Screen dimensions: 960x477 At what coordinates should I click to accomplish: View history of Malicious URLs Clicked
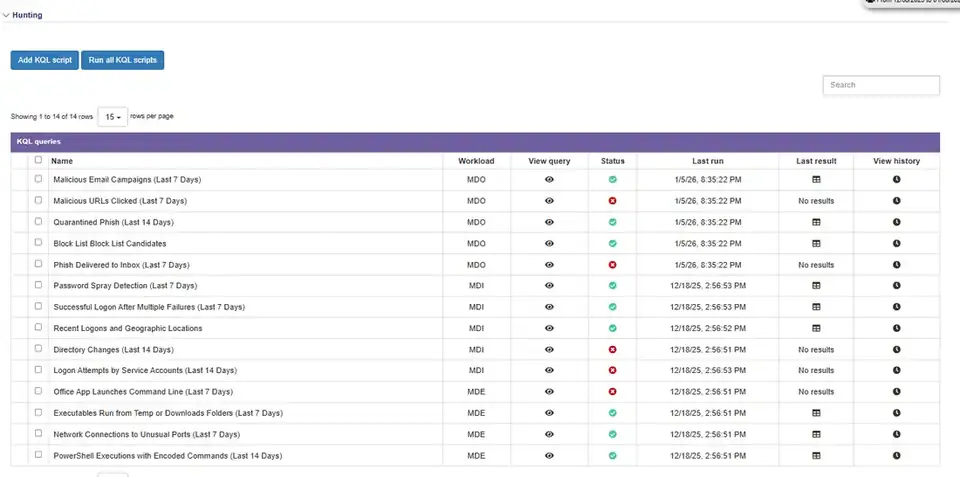pos(896,201)
